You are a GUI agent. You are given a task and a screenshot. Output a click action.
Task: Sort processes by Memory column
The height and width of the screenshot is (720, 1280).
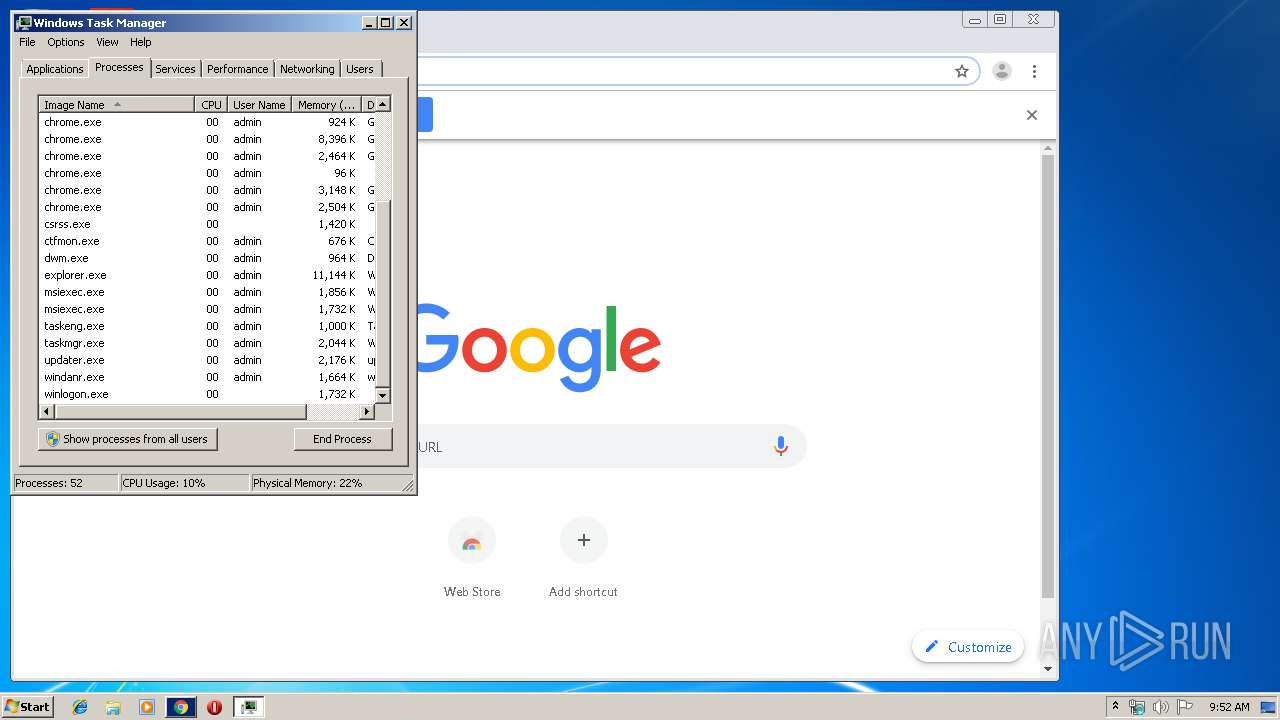pyautogui.click(x=326, y=105)
